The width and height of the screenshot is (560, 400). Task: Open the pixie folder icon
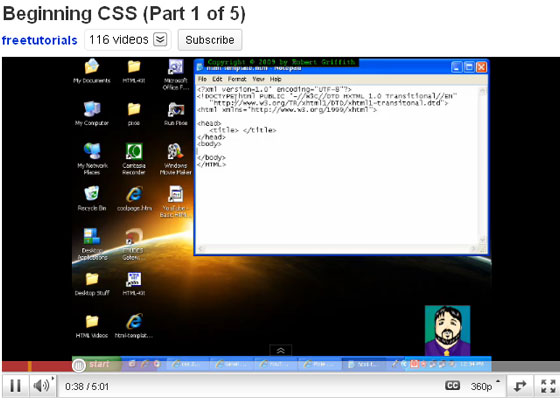pyautogui.click(x=134, y=113)
